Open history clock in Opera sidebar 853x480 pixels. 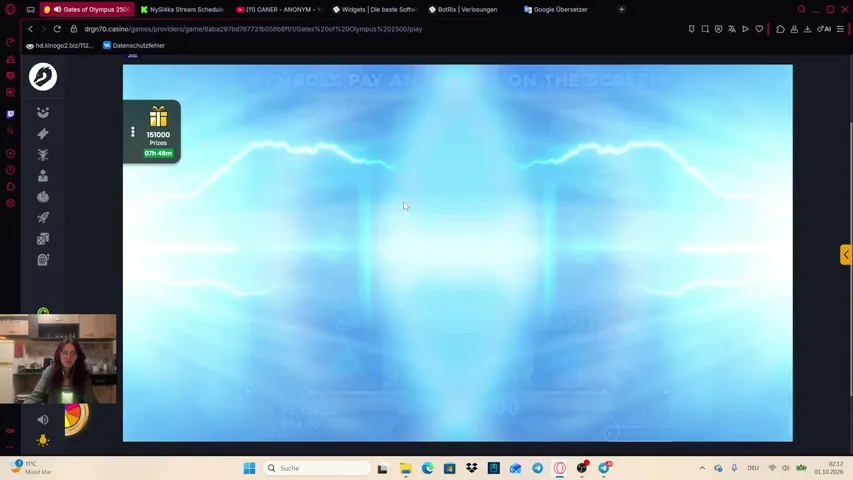pos(10,170)
